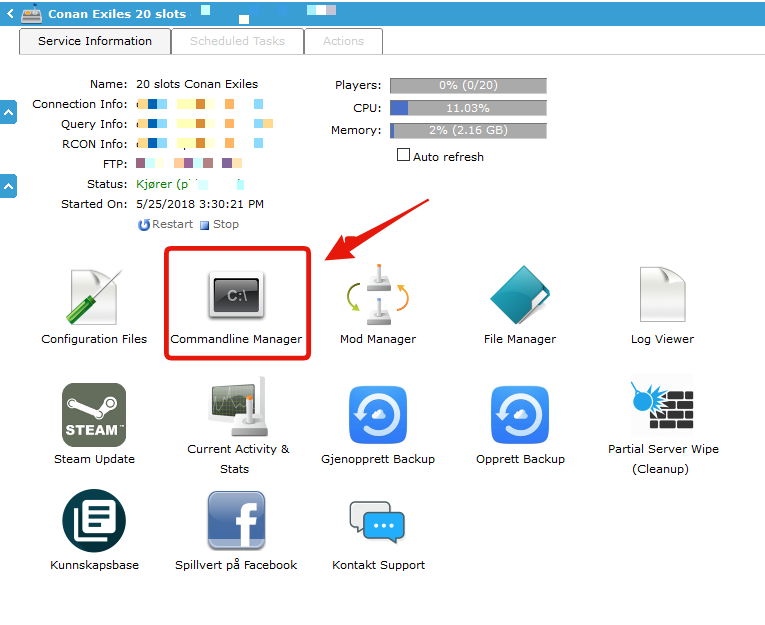Switch to the Service Information tab

click(95, 41)
